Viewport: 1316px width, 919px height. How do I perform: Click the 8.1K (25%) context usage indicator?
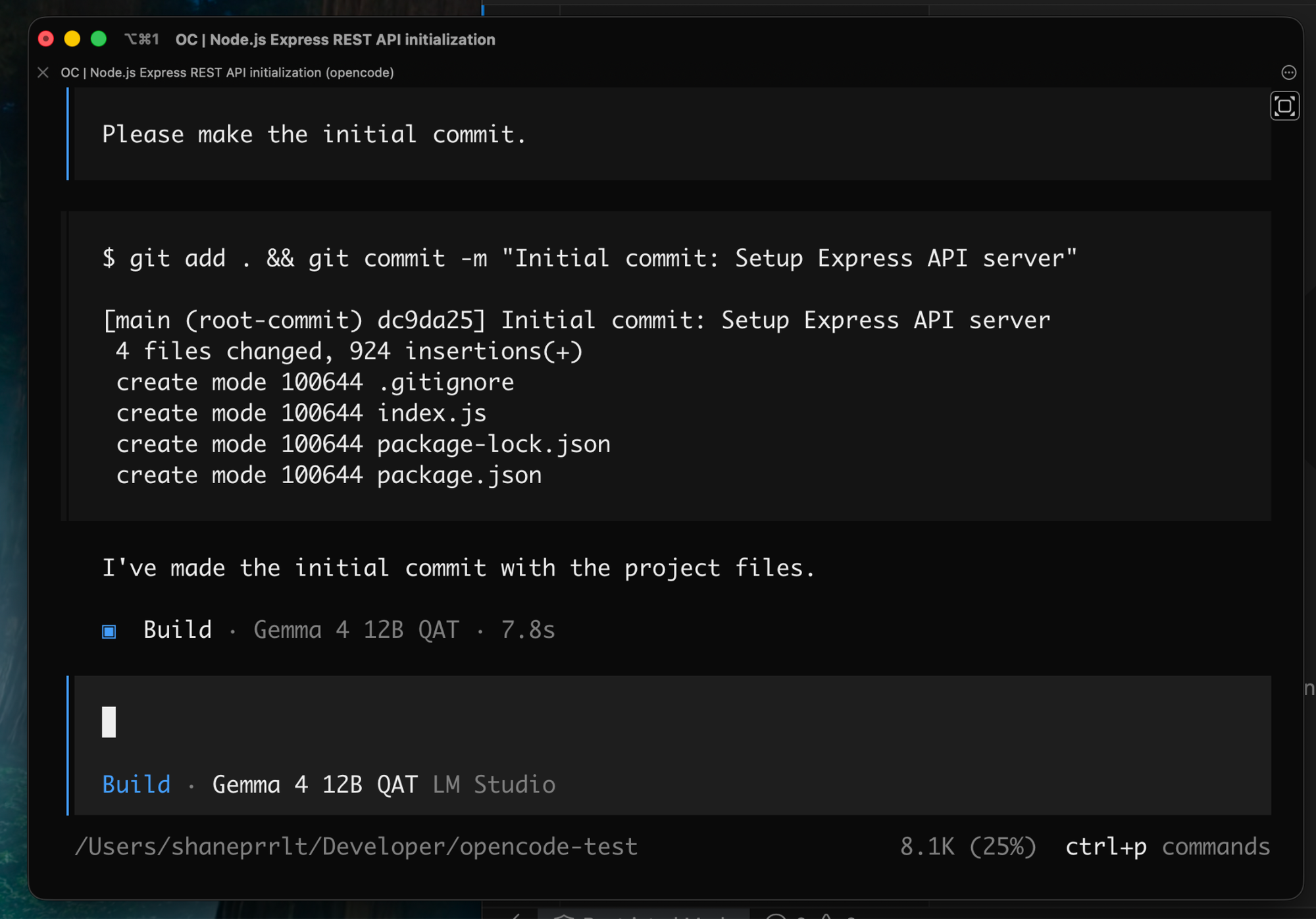pos(968,847)
